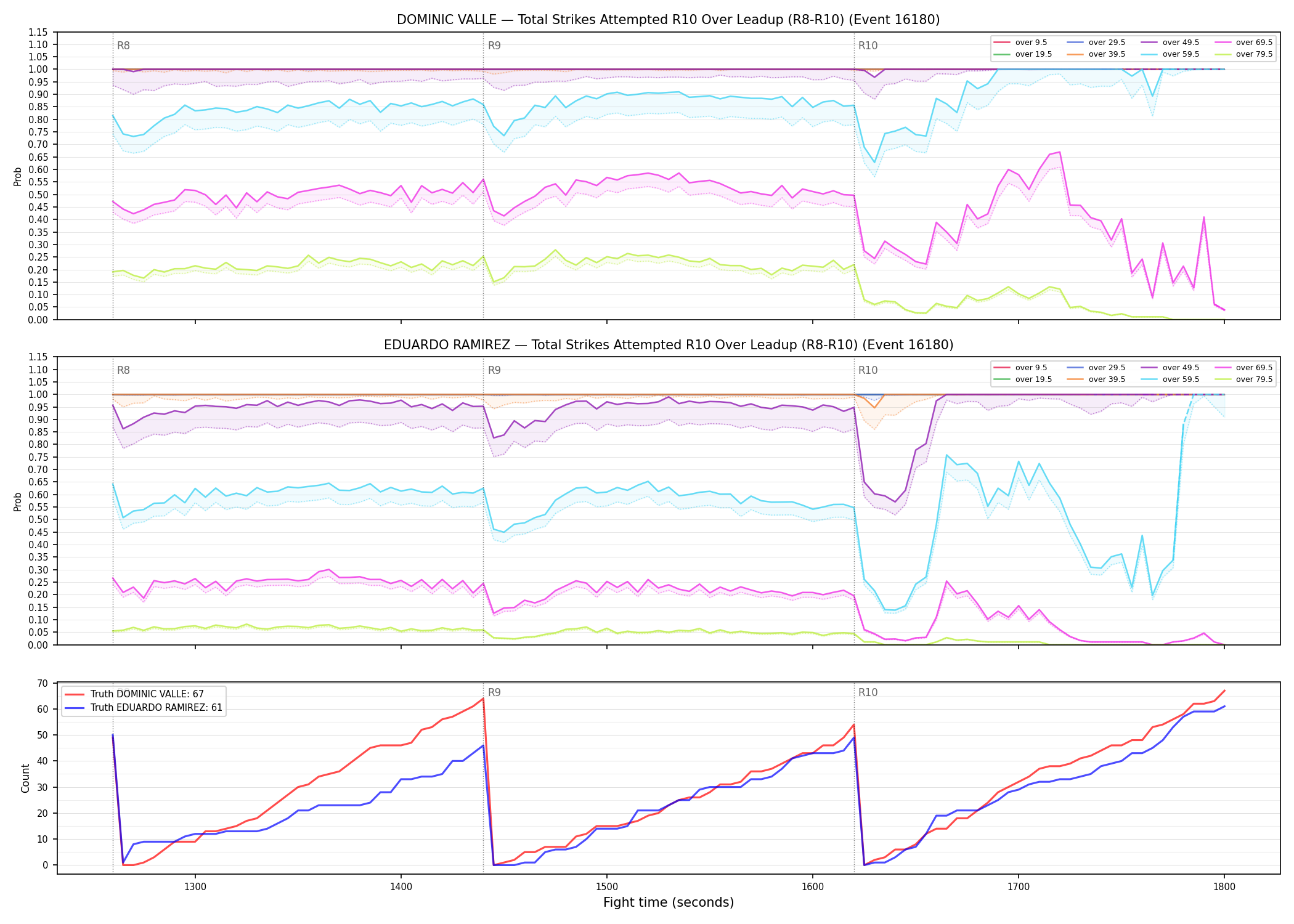Click 'Truth DOMINIC VALLE: 67' legend entry
This screenshot has height=924, width=1294.
[134, 694]
